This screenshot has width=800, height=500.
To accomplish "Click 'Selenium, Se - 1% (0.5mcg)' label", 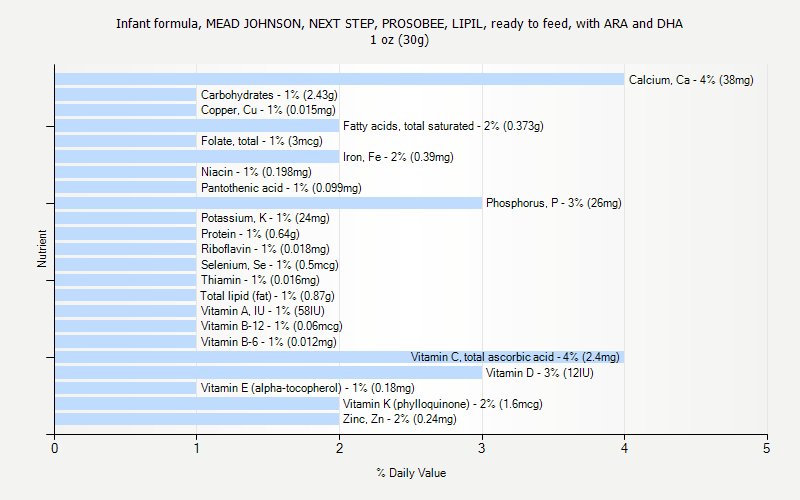I will click(269, 265).
